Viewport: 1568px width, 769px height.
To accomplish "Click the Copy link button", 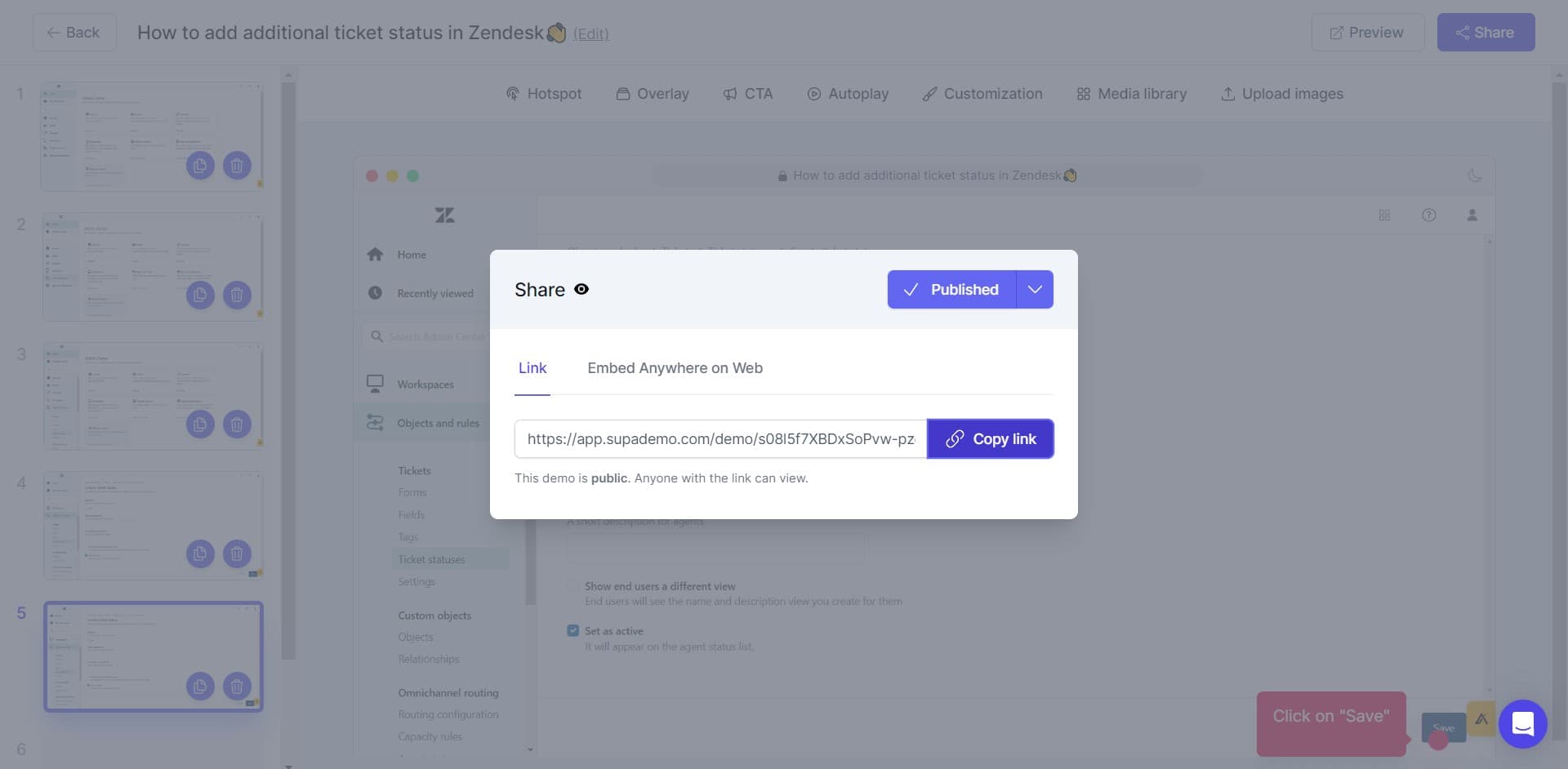I will coord(990,438).
